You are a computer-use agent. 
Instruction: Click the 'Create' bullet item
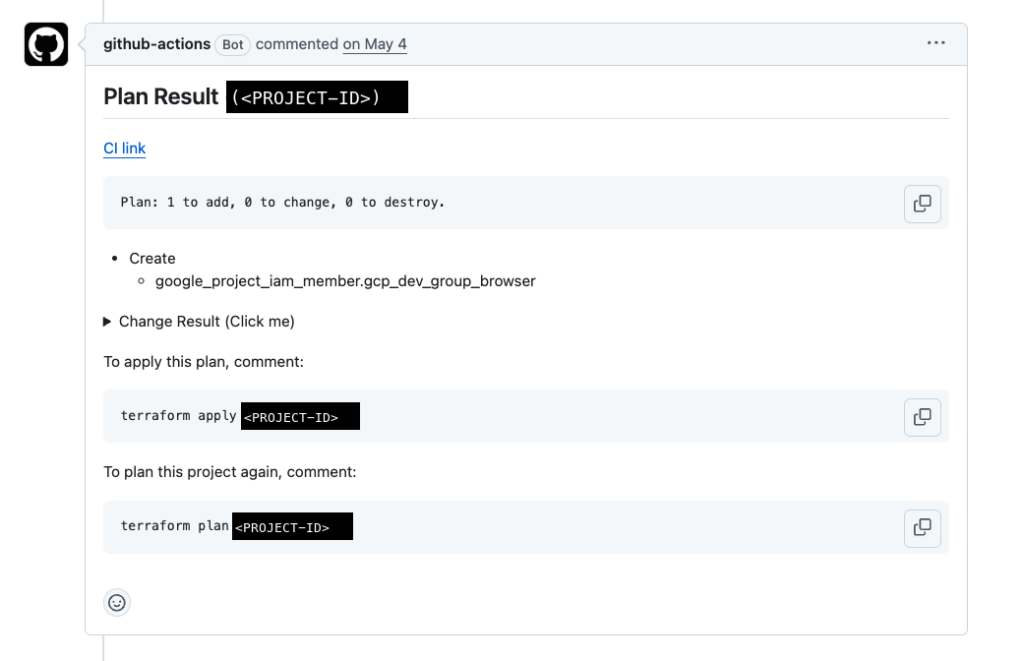pos(152,259)
